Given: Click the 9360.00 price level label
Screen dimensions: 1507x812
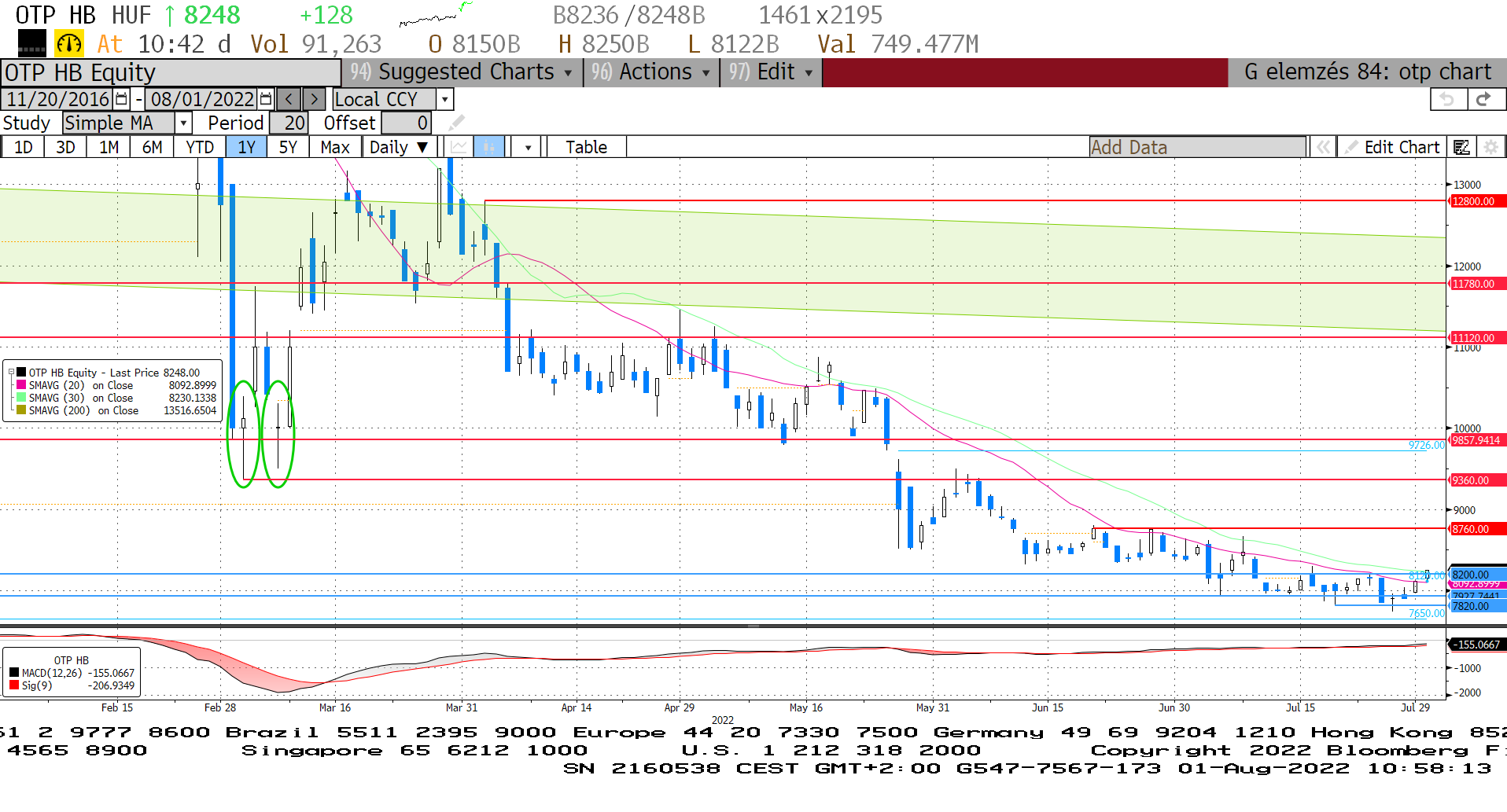Looking at the screenshot, I should [x=1477, y=480].
